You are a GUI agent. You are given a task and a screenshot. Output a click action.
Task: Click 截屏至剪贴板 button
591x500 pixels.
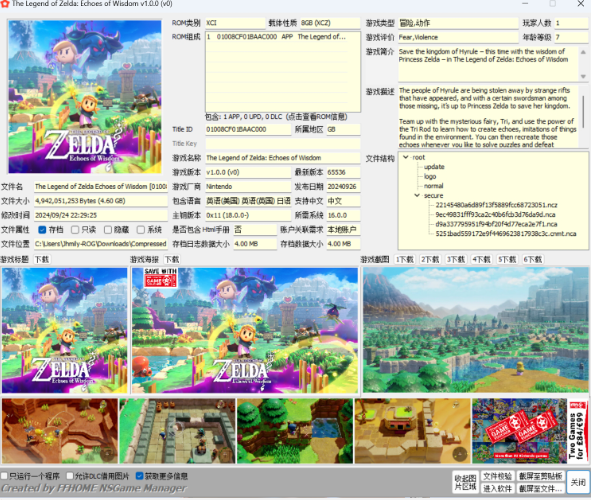click(x=540, y=476)
